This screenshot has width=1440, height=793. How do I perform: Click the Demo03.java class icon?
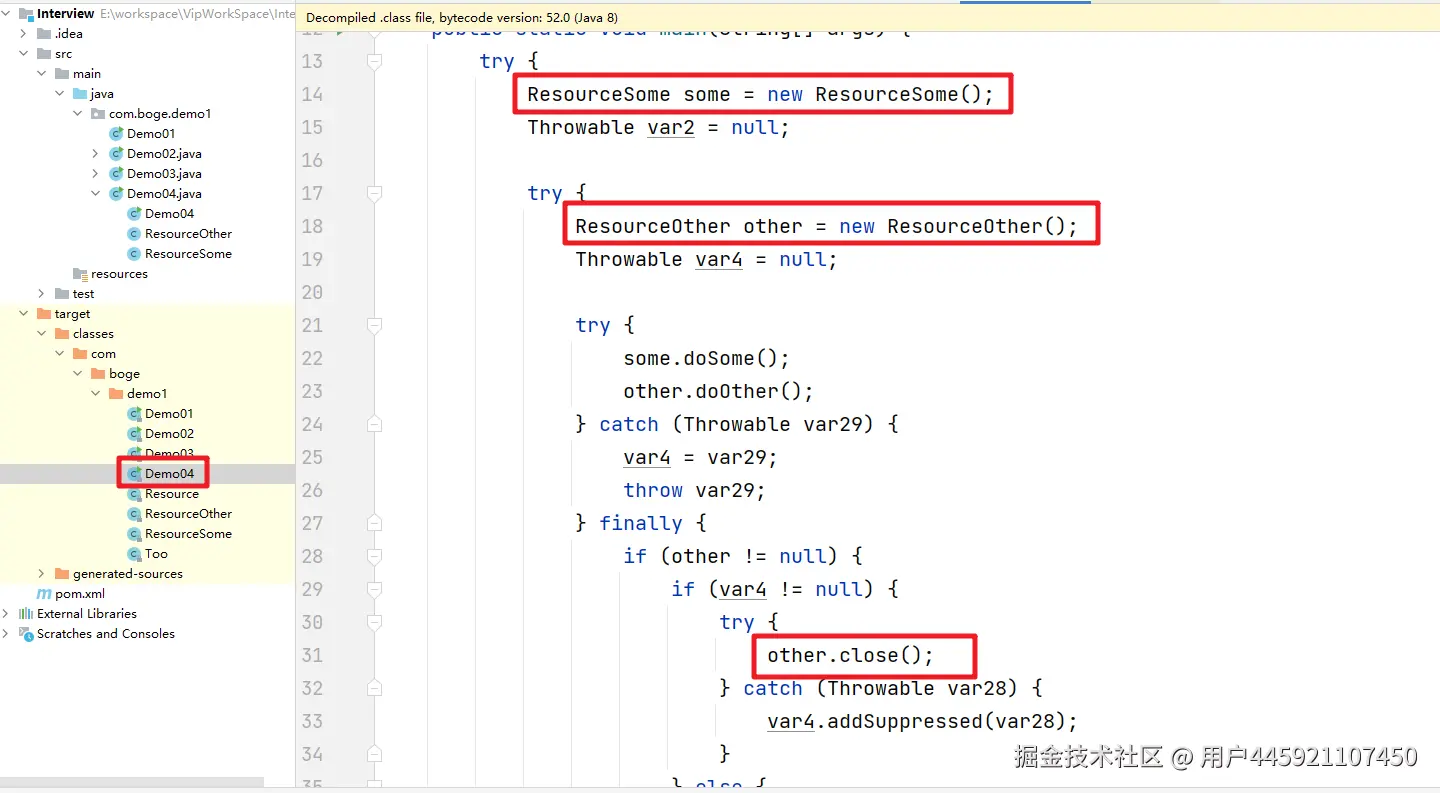[116, 174]
